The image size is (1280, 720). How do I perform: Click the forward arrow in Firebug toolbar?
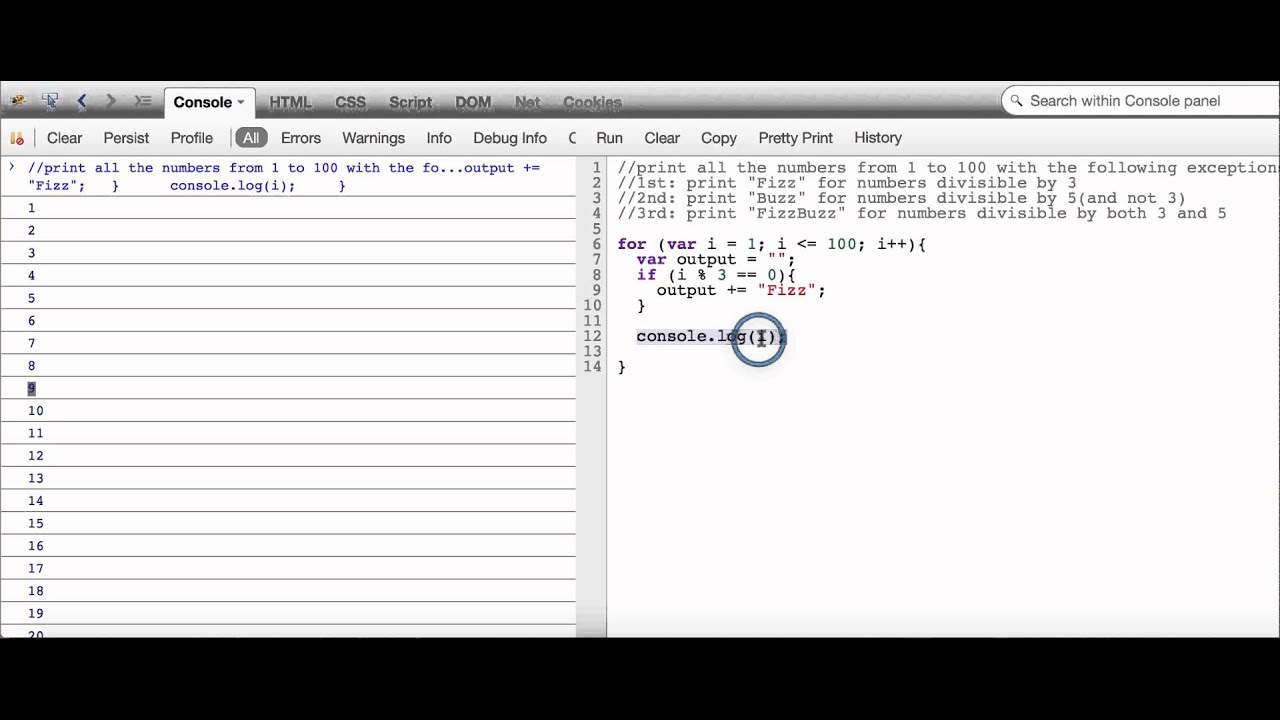(111, 101)
